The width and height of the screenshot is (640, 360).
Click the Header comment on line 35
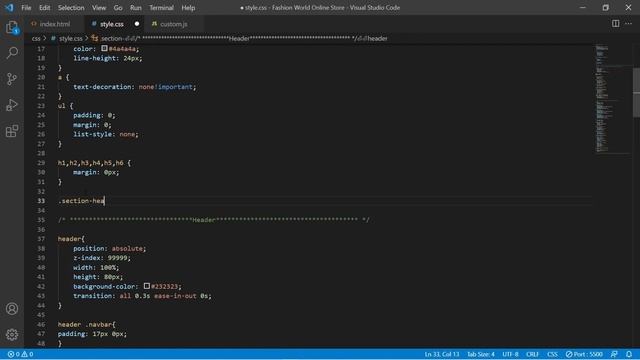click(x=213, y=220)
